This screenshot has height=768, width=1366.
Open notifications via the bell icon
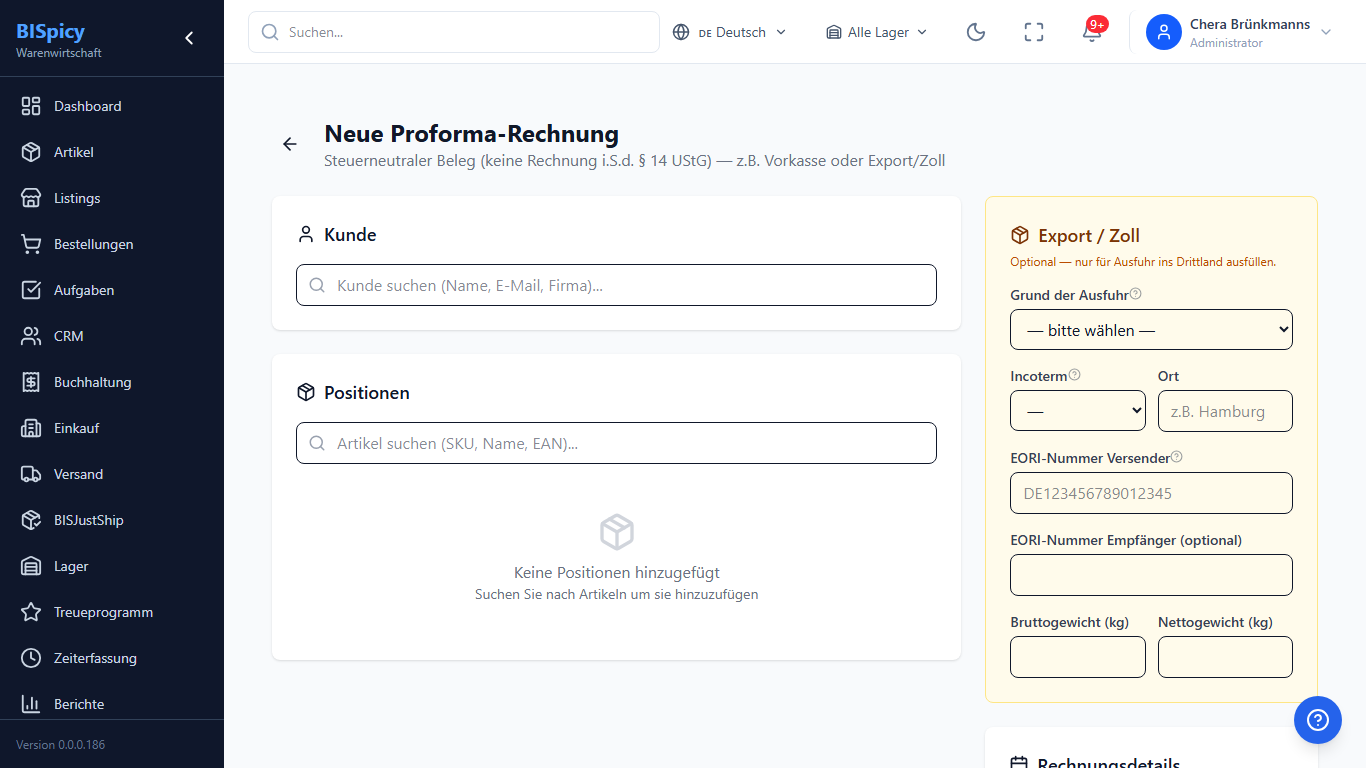click(x=1092, y=32)
